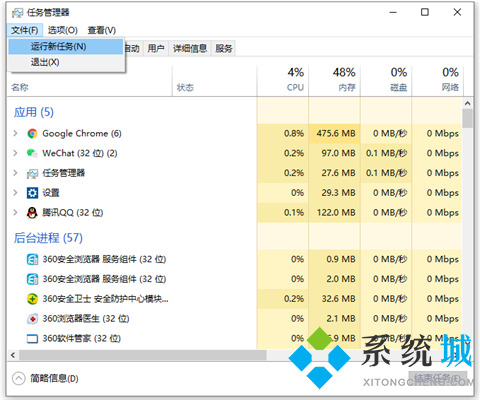Viewport: 480px width, 400px height.
Task: Click the 360浏览器医生 process icon
Action: pos(32,319)
